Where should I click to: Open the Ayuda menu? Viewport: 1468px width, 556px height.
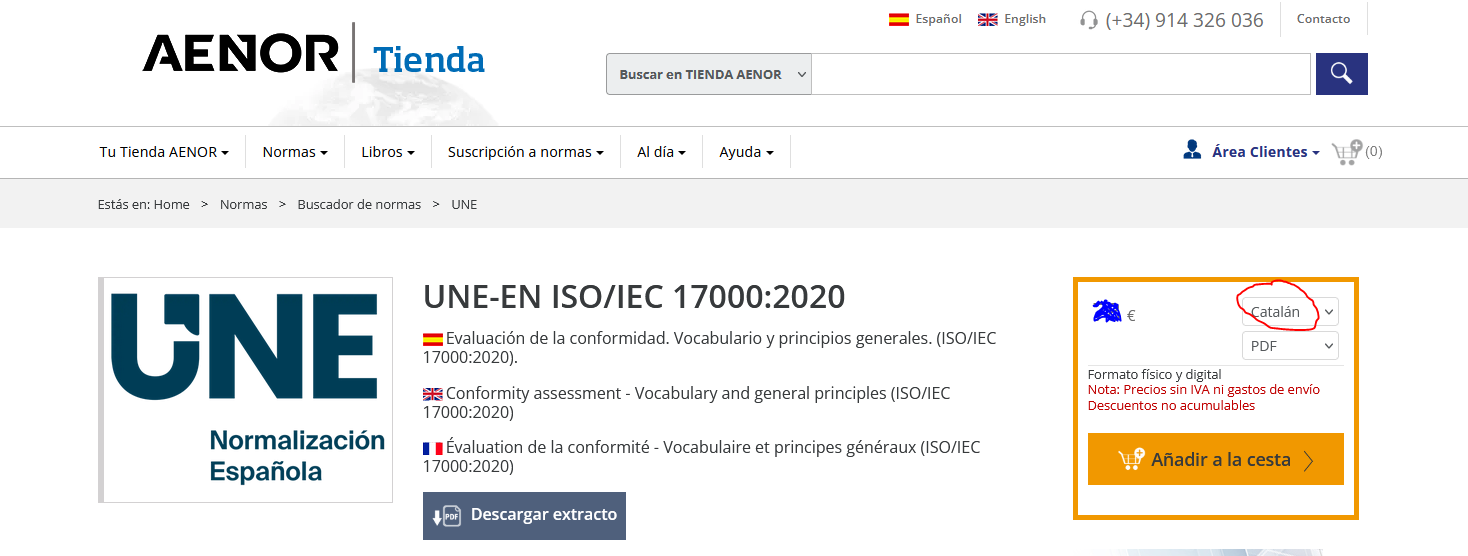(747, 152)
